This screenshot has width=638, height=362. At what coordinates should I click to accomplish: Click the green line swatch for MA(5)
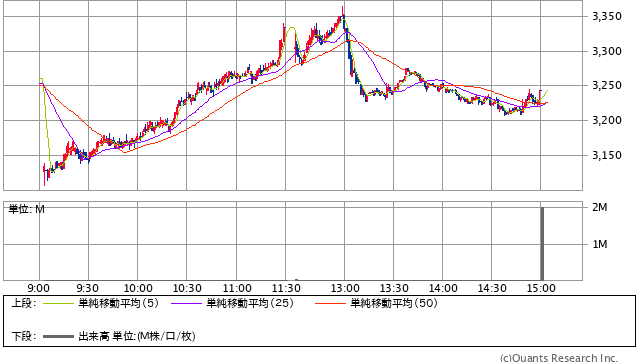tap(58, 303)
